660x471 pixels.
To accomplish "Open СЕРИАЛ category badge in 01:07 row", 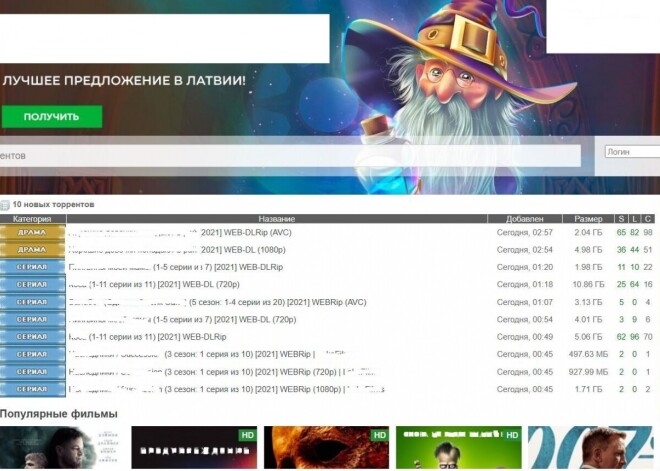I will pos(32,302).
